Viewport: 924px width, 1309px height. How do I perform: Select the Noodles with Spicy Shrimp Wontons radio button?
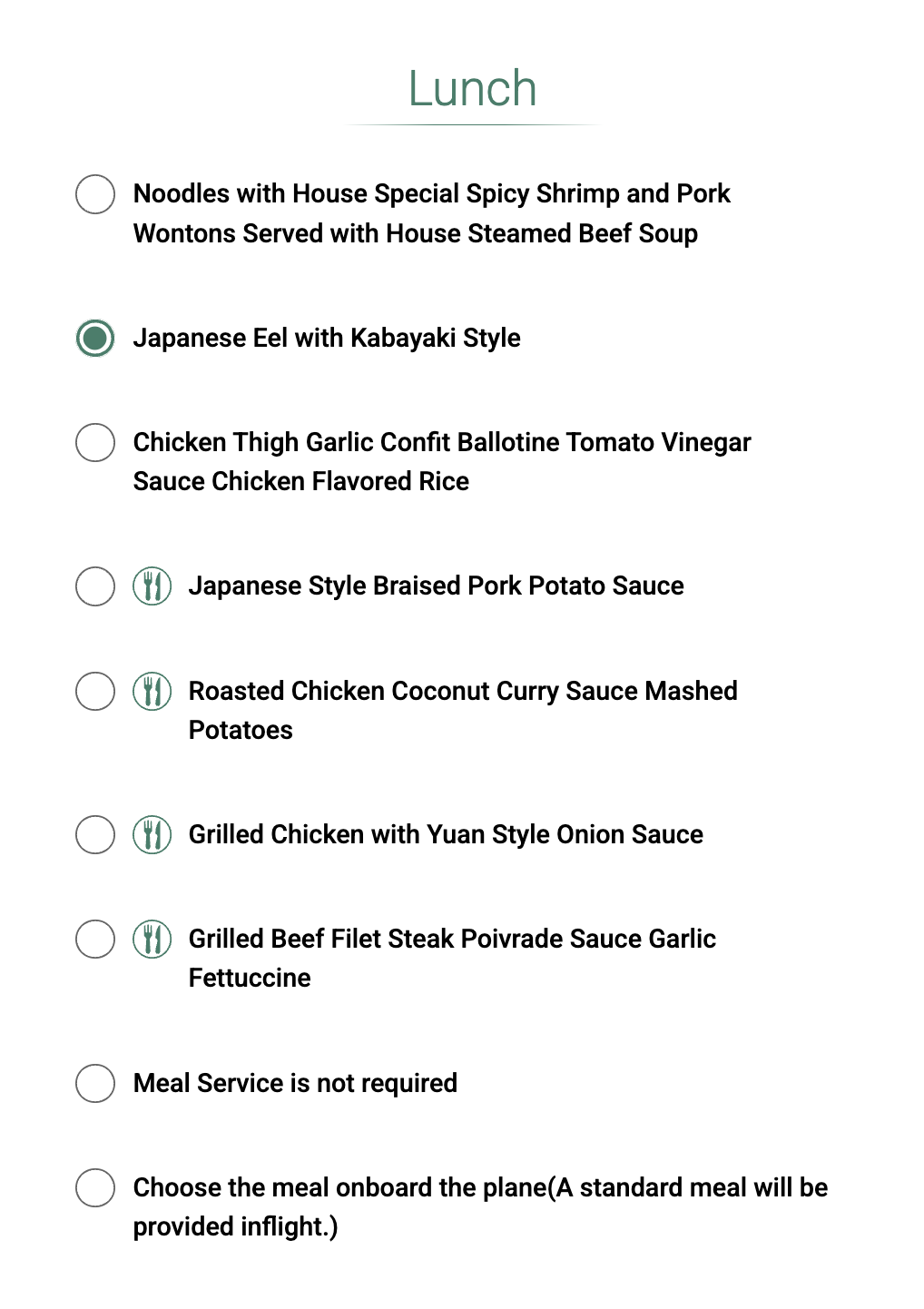[95, 194]
